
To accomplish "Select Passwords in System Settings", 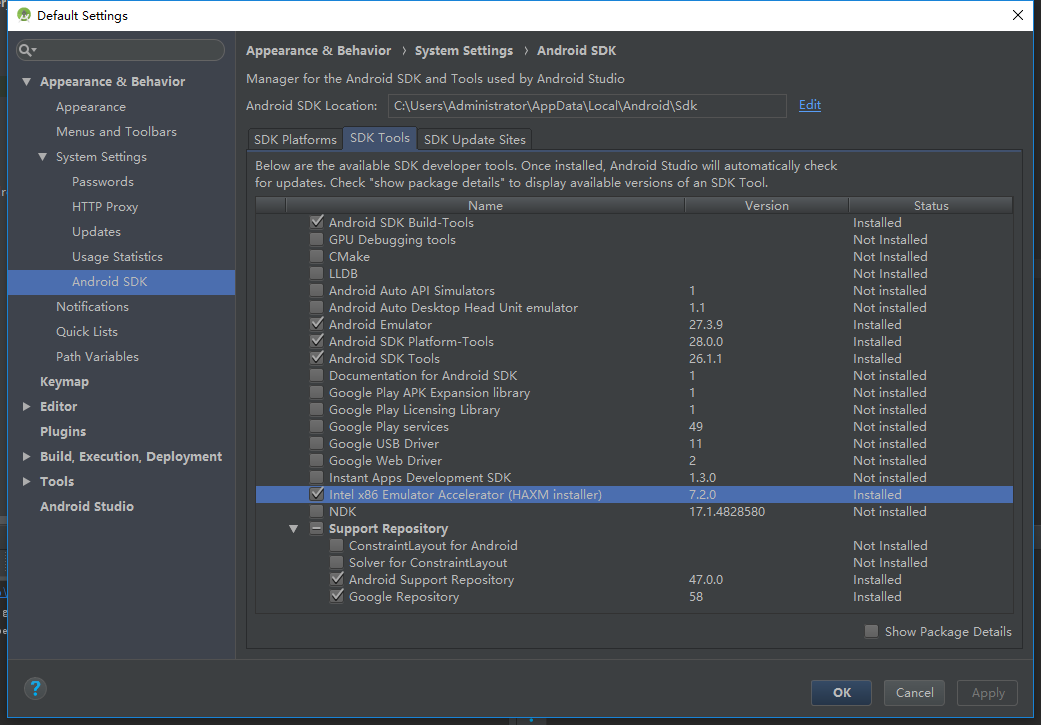I will click(103, 182).
